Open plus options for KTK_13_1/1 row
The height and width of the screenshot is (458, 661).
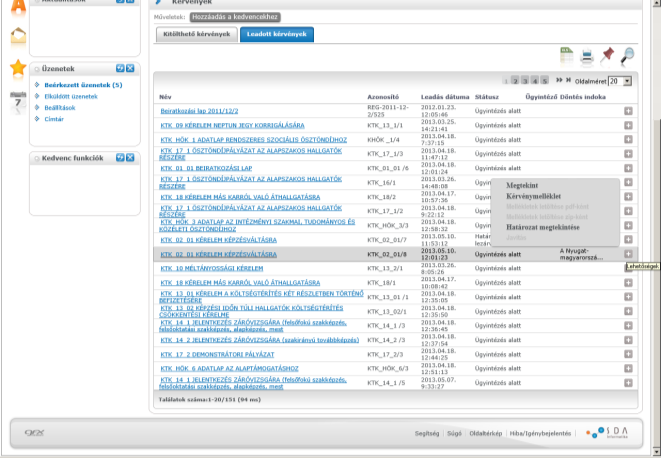(x=628, y=125)
